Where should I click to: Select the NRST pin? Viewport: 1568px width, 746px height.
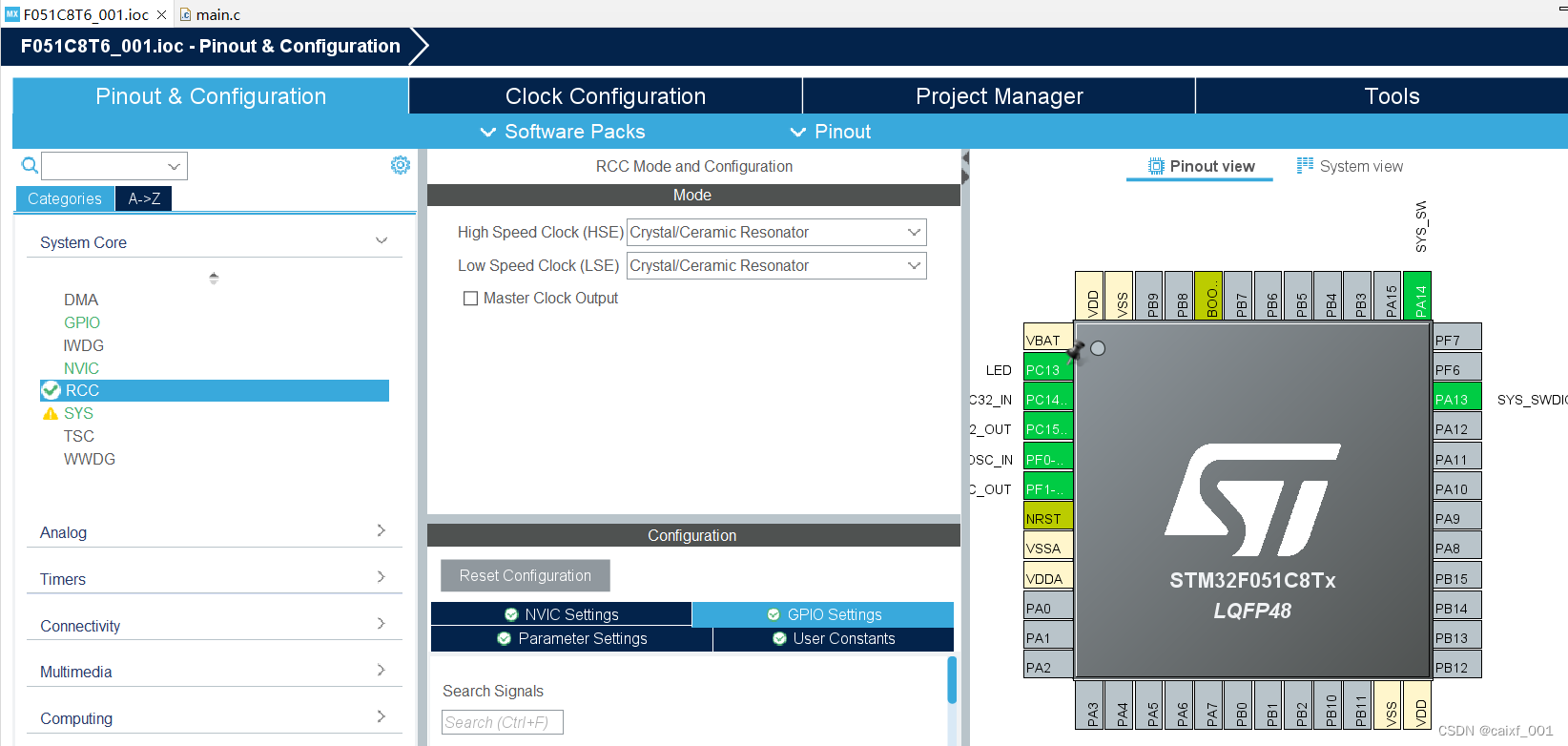point(1048,517)
